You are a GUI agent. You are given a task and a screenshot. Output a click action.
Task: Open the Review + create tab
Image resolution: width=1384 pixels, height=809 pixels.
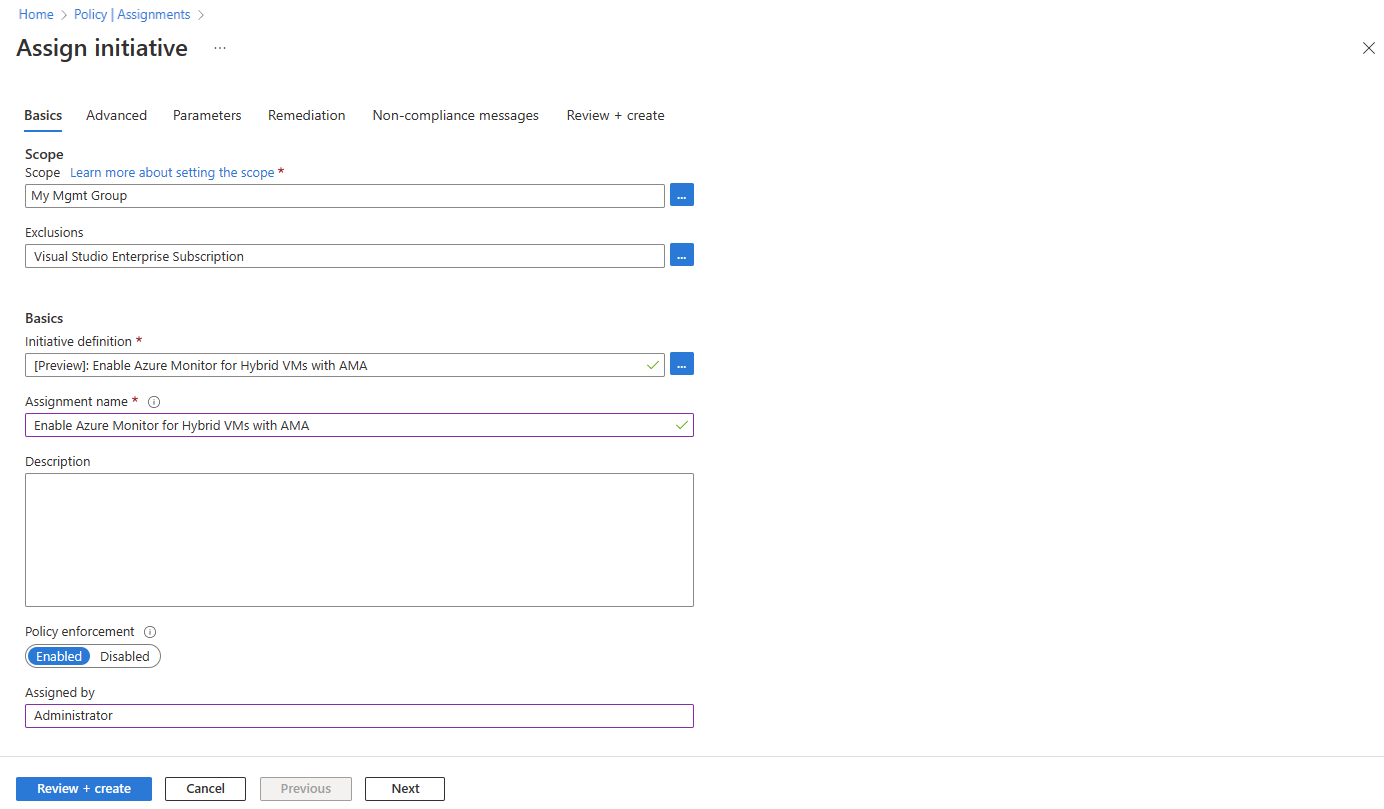[x=615, y=116]
